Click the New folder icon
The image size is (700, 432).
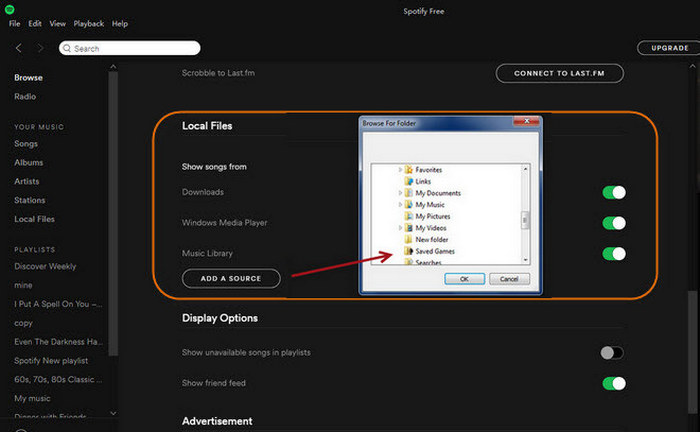click(x=408, y=239)
